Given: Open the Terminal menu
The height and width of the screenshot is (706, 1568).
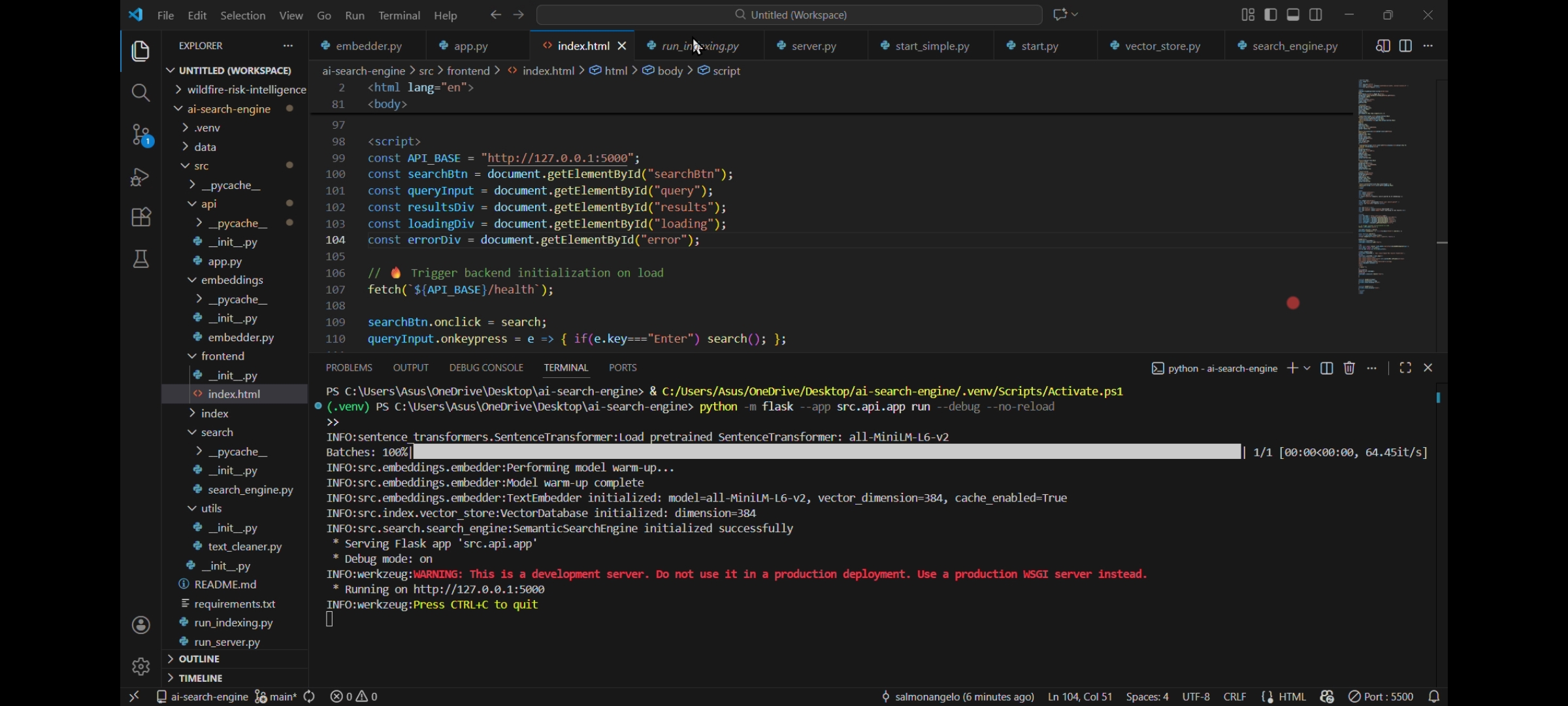Looking at the screenshot, I should pos(399,15).
